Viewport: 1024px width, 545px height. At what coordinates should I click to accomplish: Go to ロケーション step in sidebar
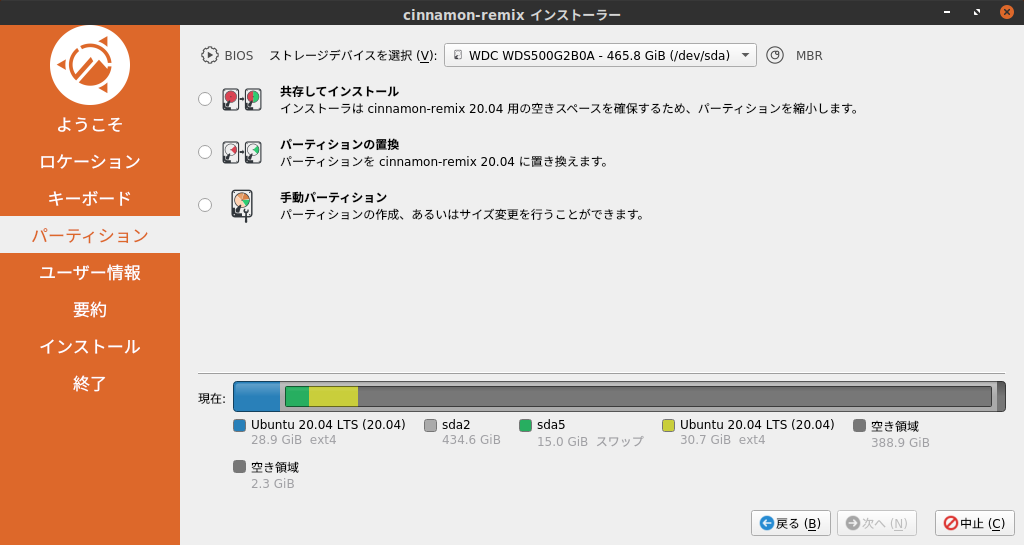[89, 161]
